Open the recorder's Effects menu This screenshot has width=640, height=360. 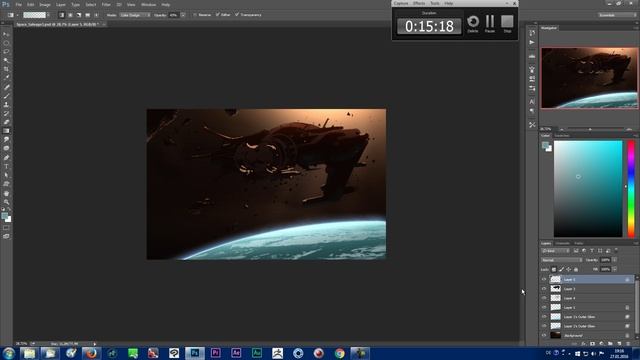tap(419, 3)
